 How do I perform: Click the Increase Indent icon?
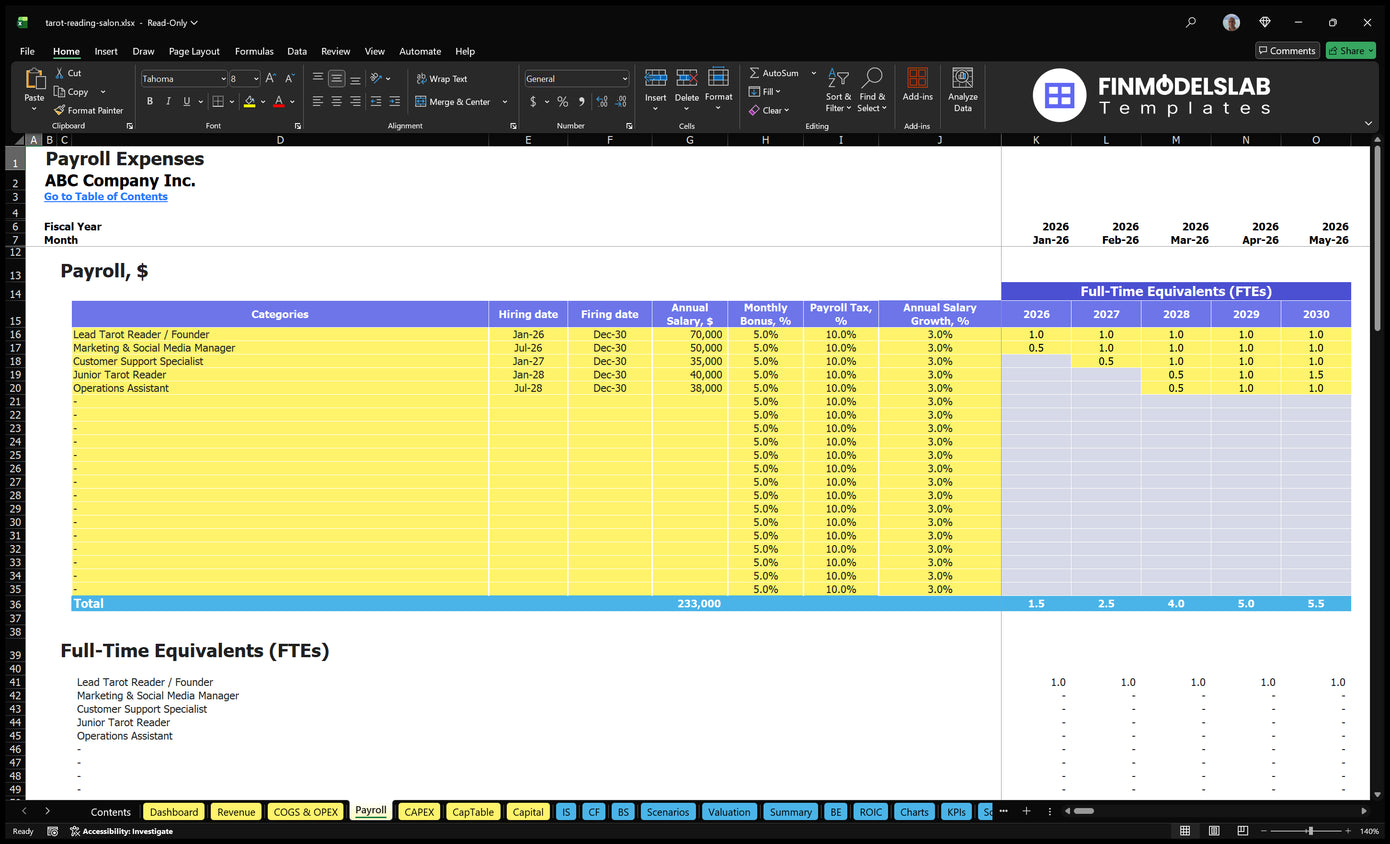[395, 102]
